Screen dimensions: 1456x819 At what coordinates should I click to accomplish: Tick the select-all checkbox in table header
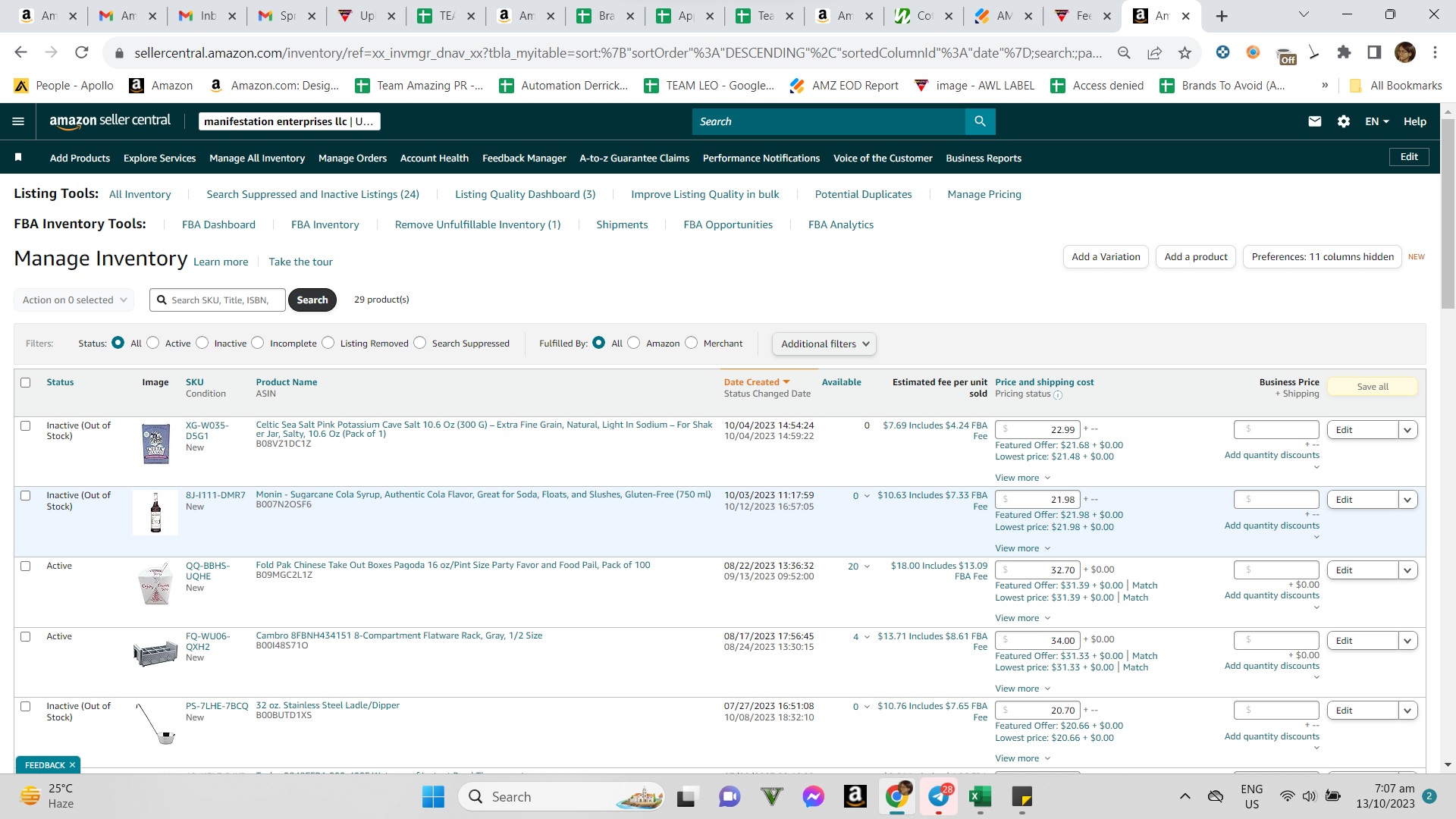pos(25,383)
